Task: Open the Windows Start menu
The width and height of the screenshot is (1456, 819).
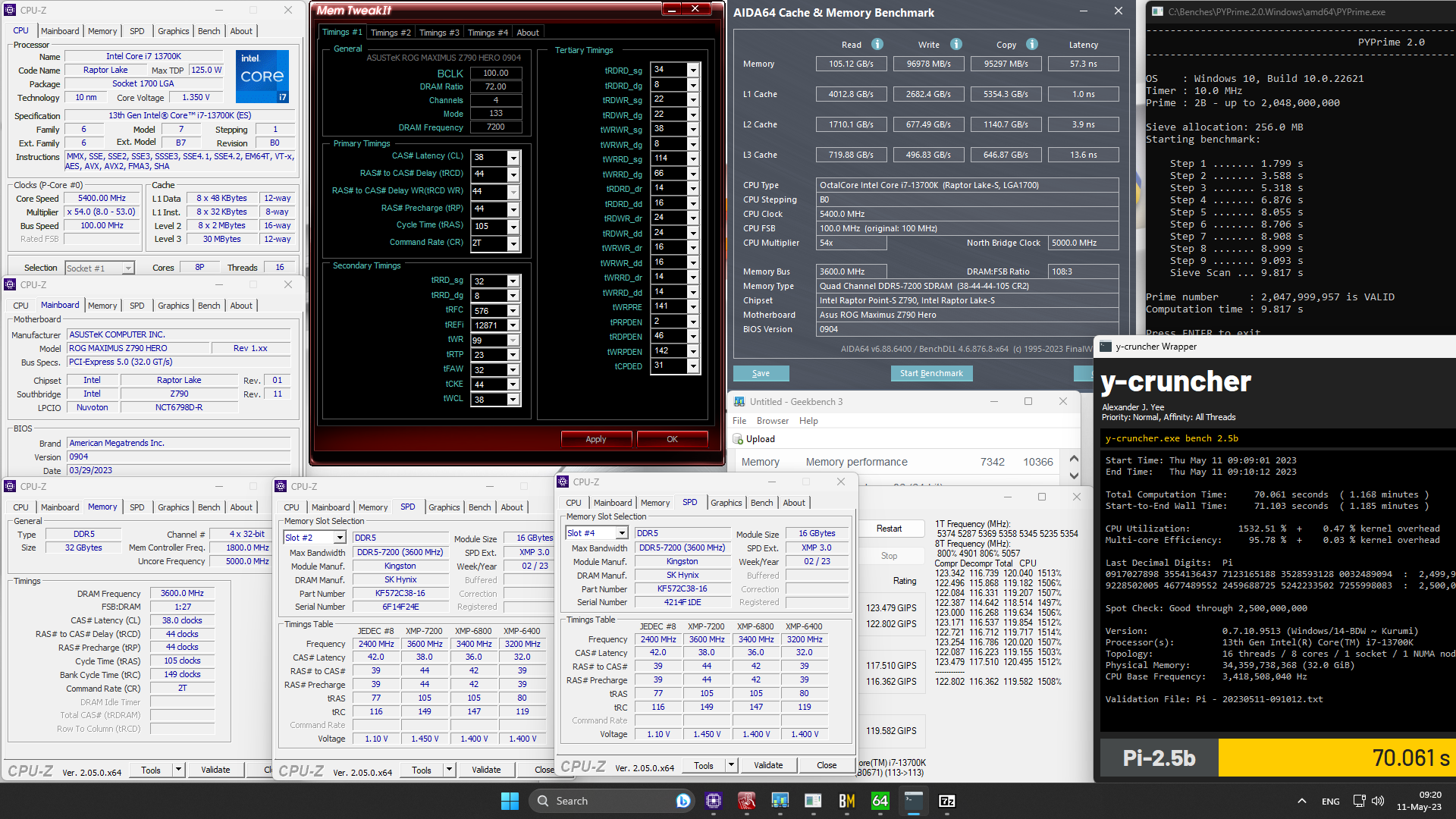Action: click(x=510, y=801)
